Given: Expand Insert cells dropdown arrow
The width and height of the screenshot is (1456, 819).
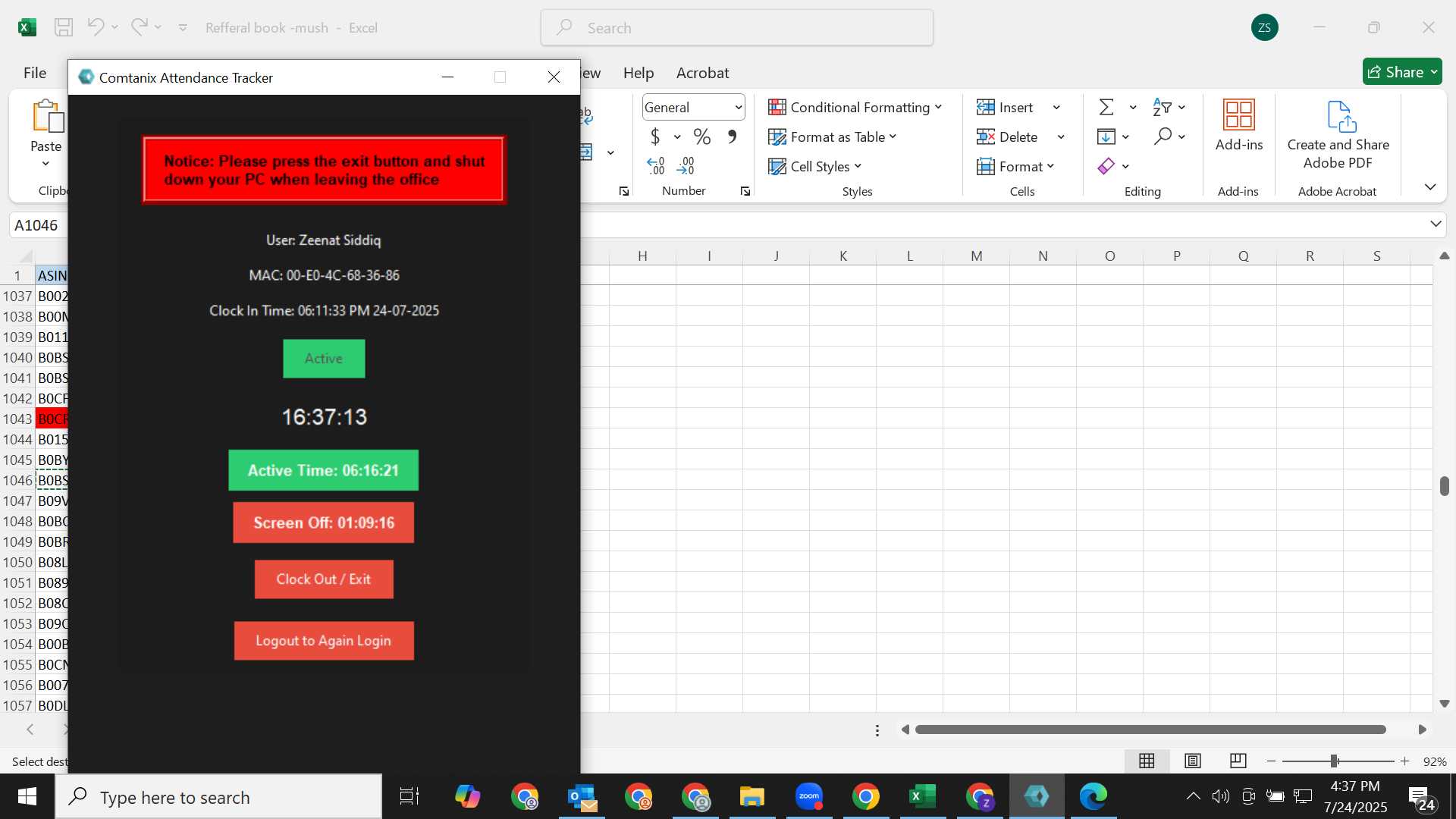Looking at the screenshot, I should [x=1056, y=108].
